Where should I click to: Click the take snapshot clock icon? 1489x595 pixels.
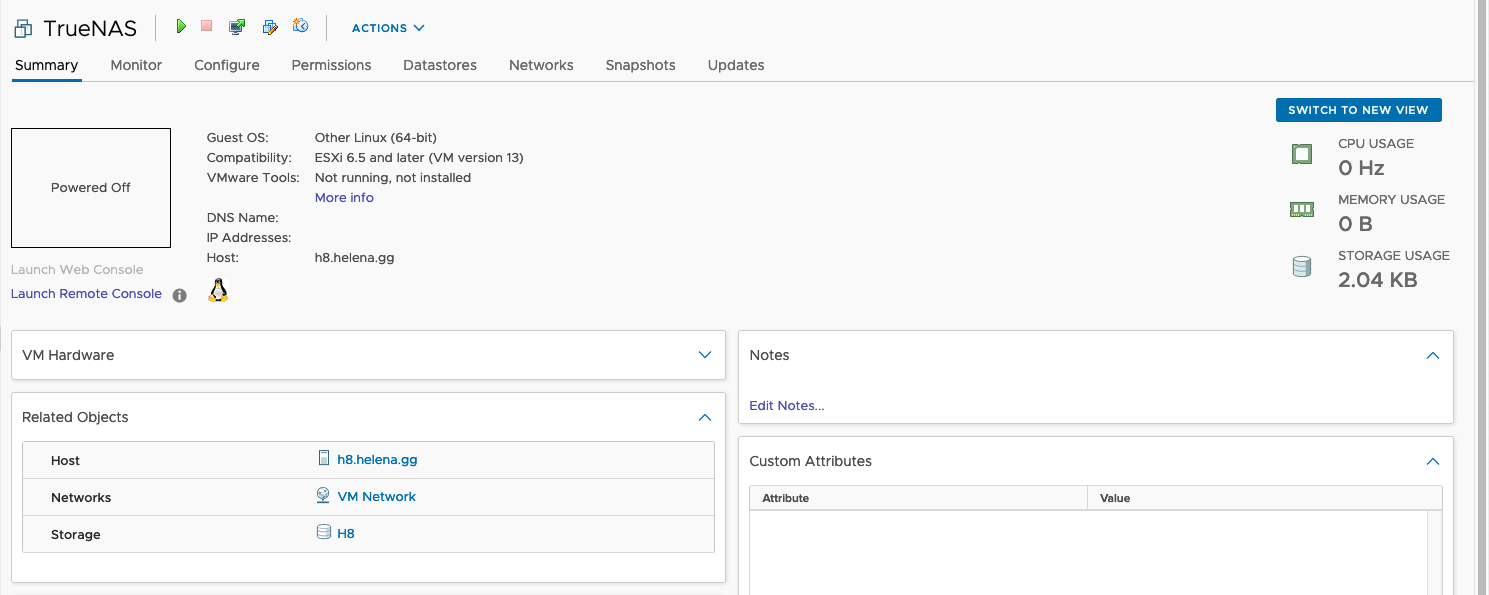click(x=300, y=27)
